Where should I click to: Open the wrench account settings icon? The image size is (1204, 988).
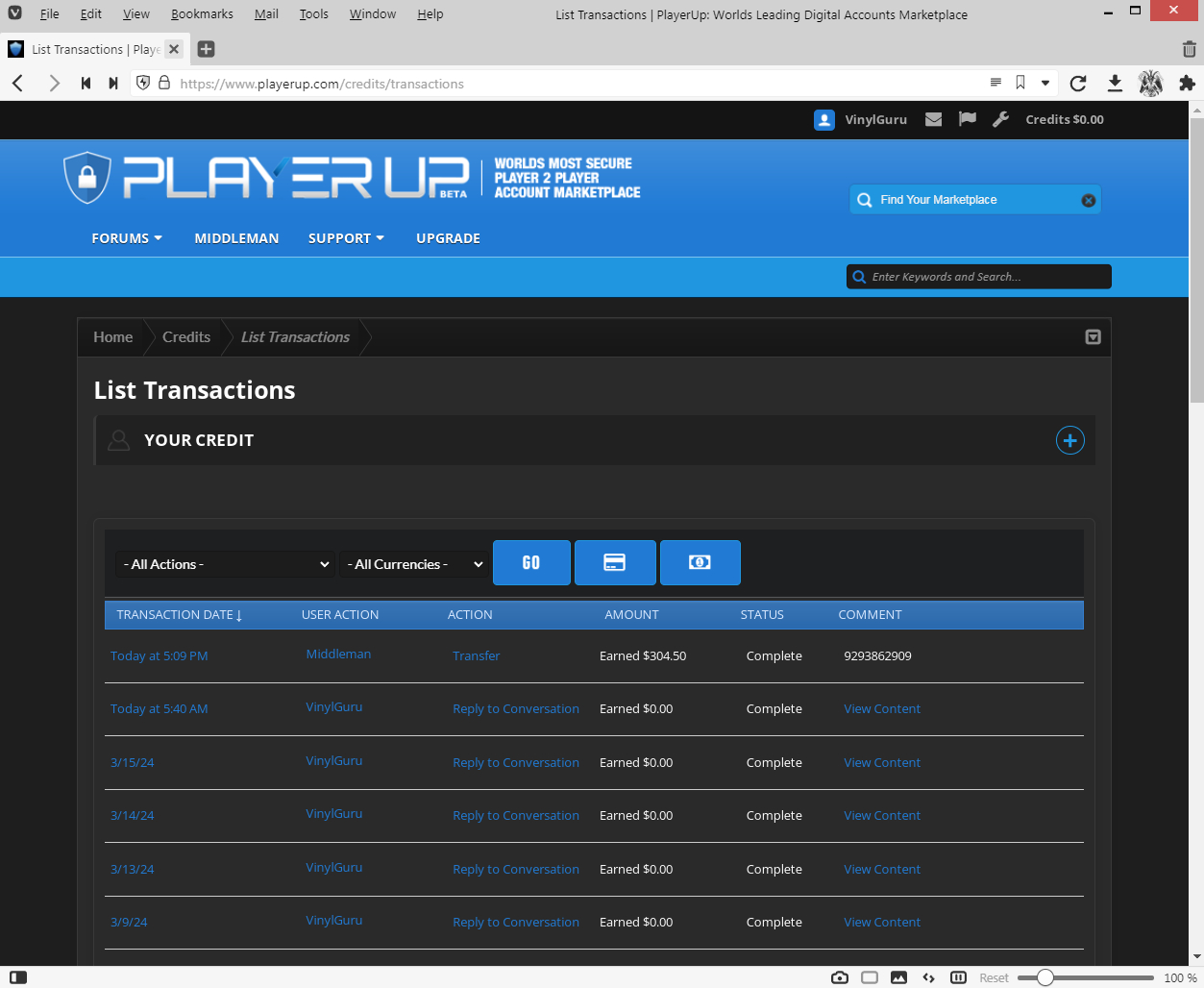[x=1000, y=119]
